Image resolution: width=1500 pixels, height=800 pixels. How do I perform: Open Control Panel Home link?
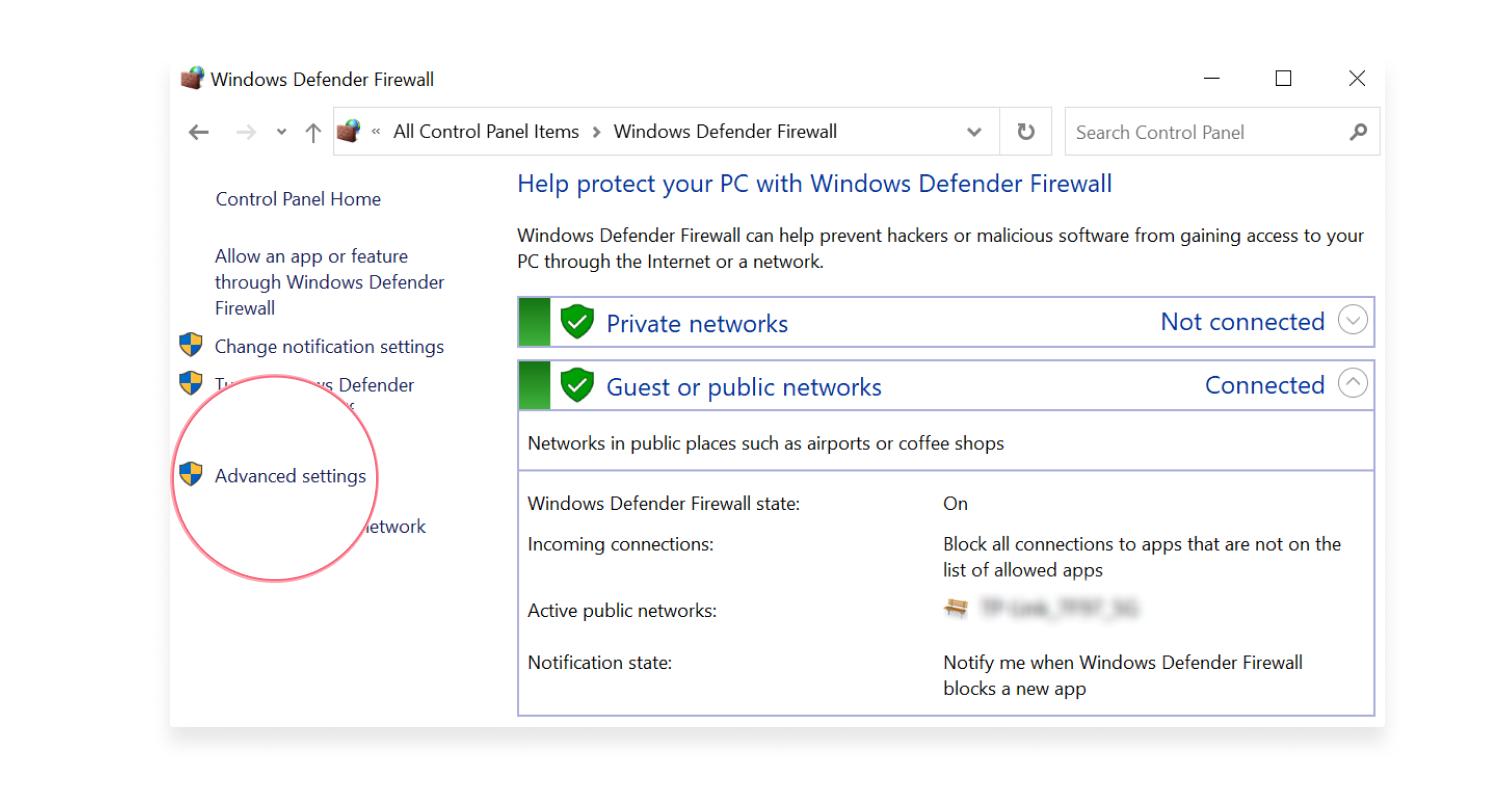298,199
